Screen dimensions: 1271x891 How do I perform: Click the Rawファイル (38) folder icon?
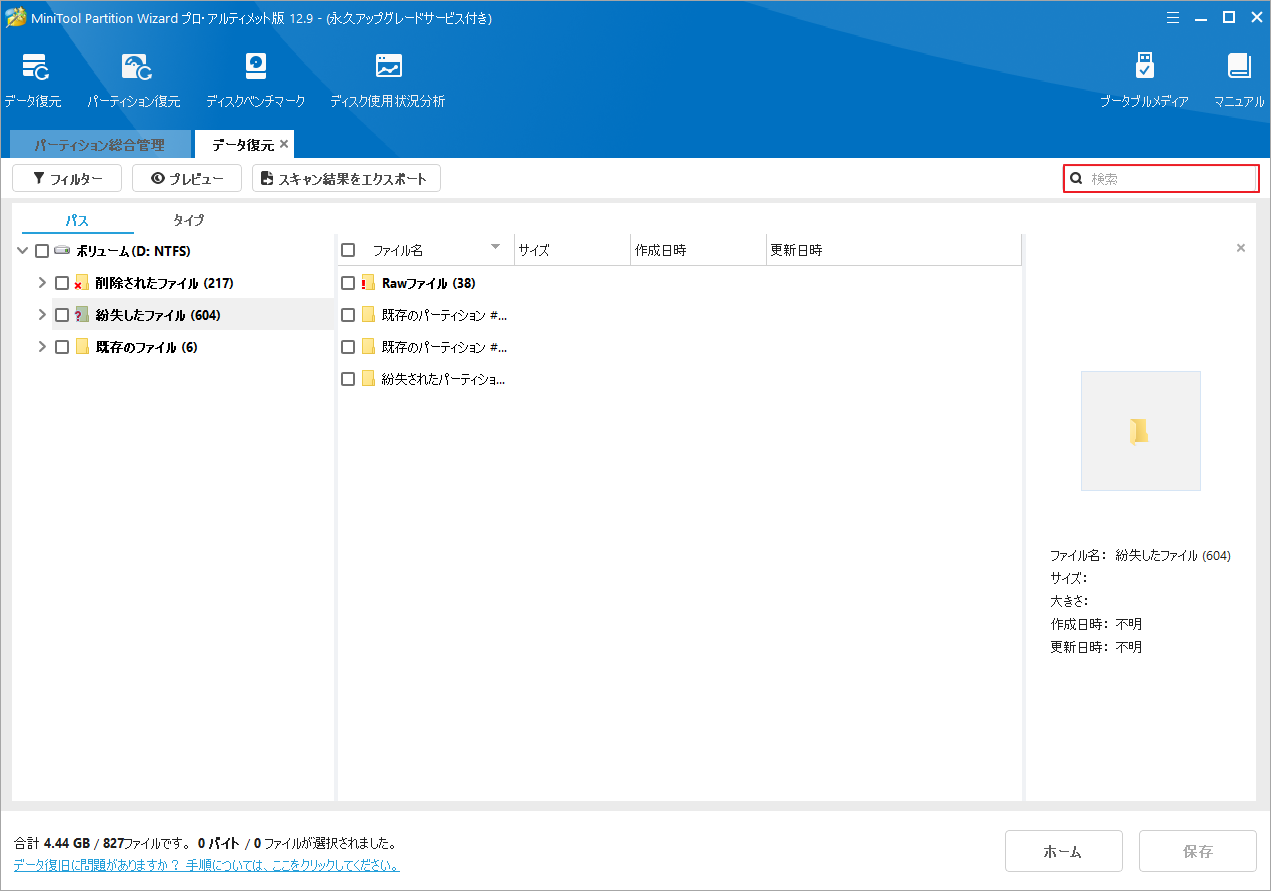click(x=368, y=283)
